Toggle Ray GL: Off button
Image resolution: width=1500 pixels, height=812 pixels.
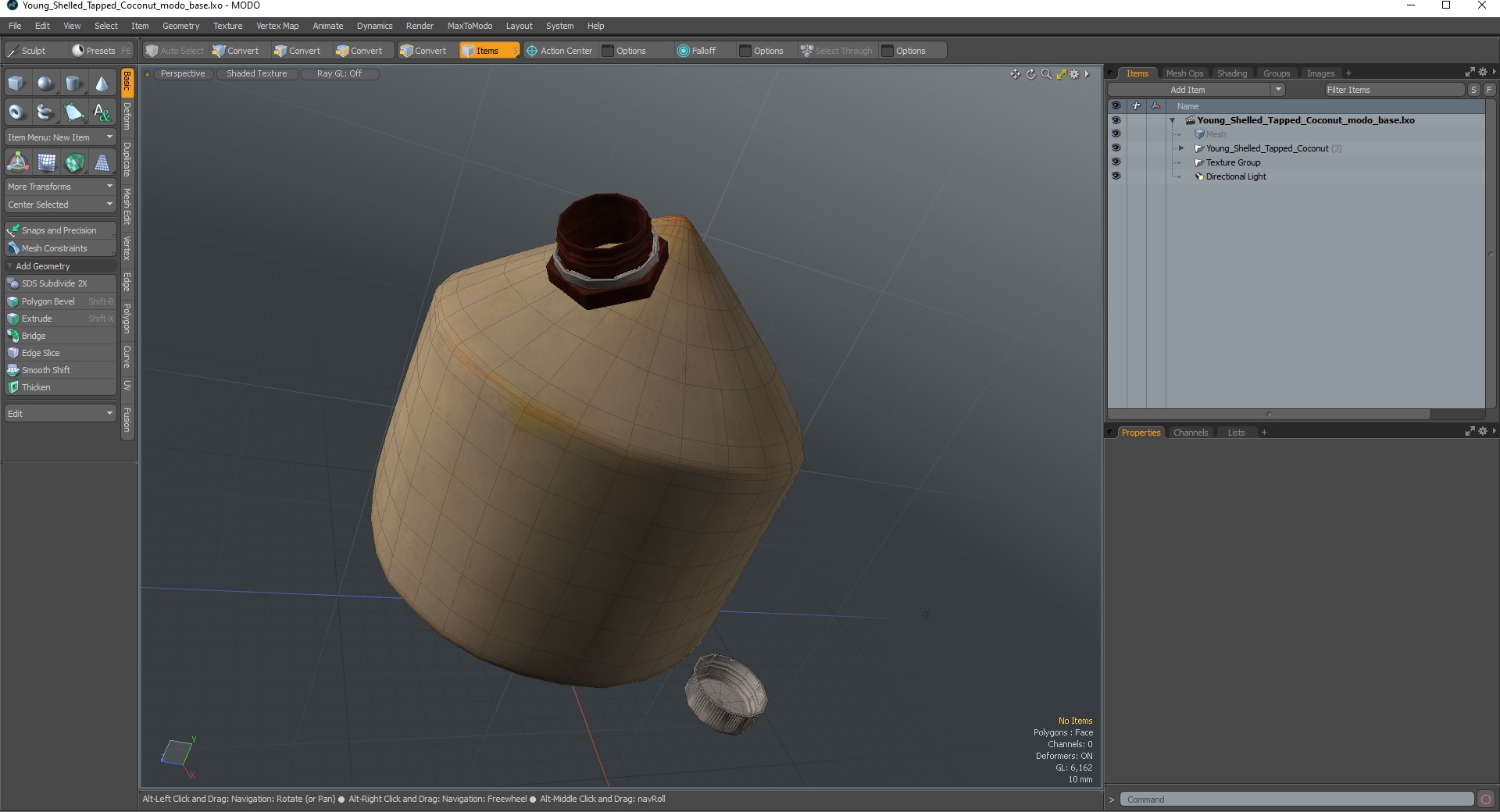(x=339, y=74)
